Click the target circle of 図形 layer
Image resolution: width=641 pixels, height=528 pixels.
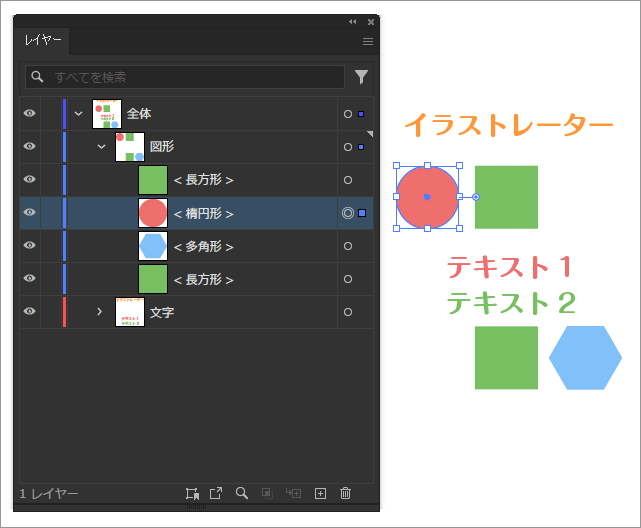point(348,147)
